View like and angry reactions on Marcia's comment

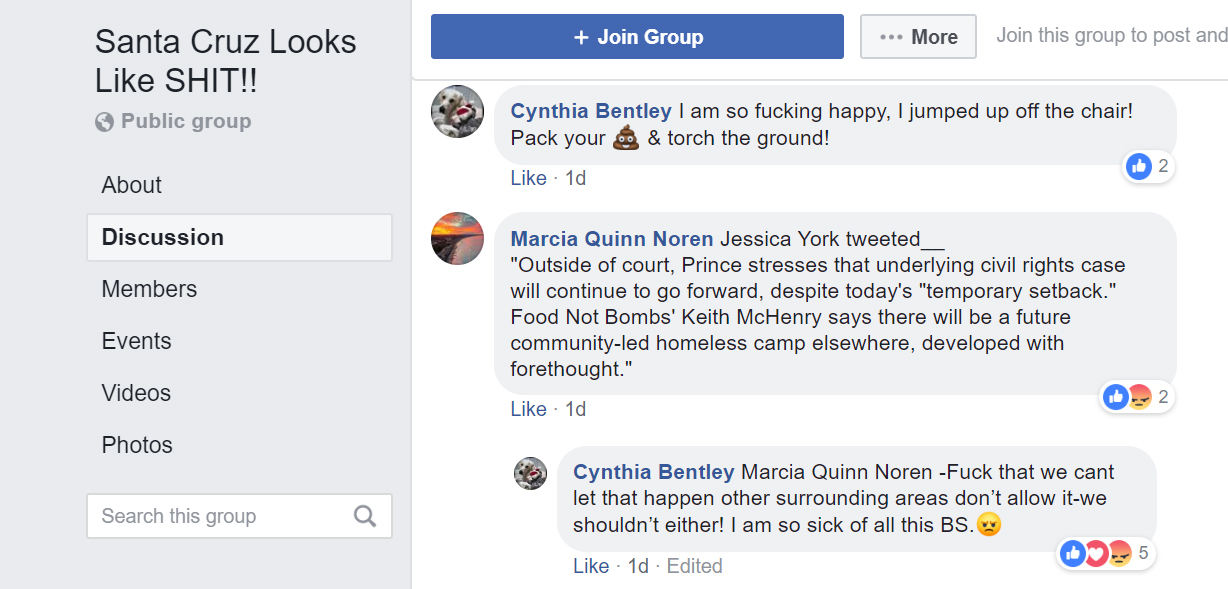(x=1136, y=397)
